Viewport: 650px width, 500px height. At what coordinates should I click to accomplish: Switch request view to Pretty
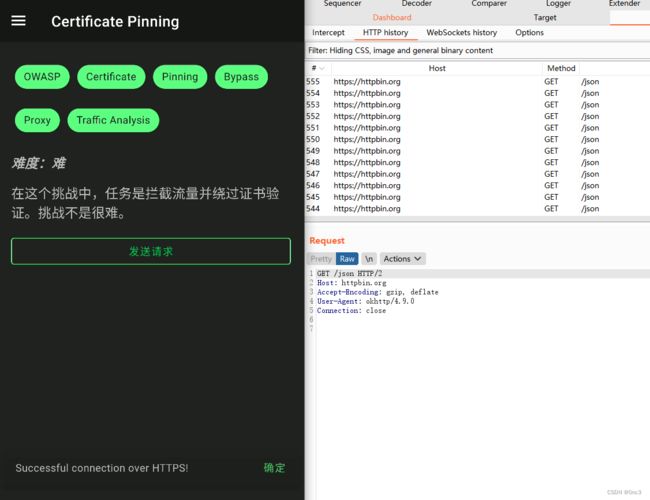[321, 259]
